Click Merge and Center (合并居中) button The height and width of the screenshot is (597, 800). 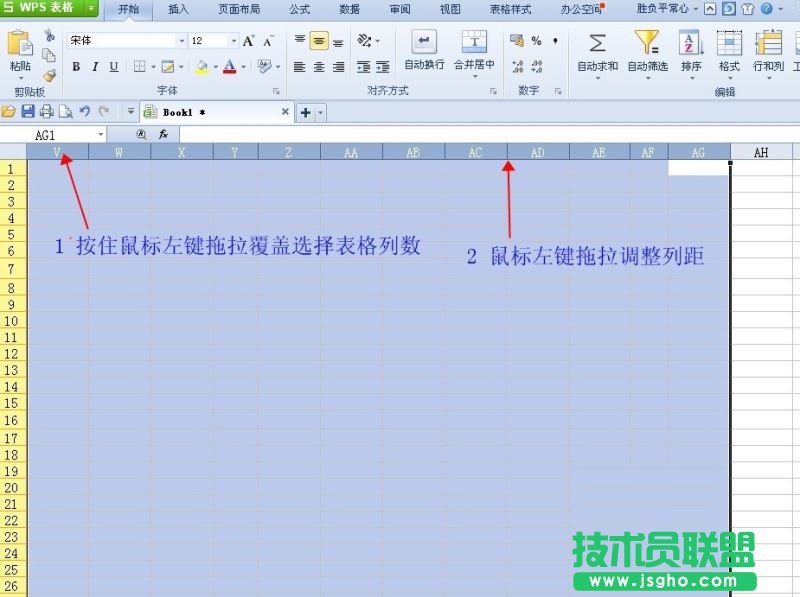[x=474, y=53]
